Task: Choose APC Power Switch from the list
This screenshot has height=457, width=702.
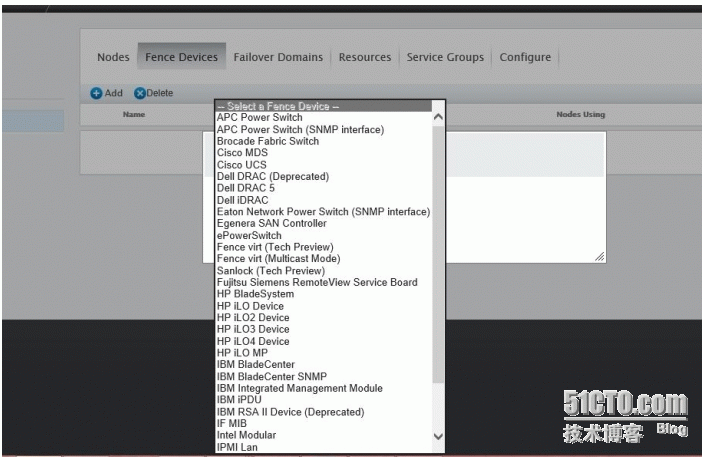Action: click(x=324, y=117)
